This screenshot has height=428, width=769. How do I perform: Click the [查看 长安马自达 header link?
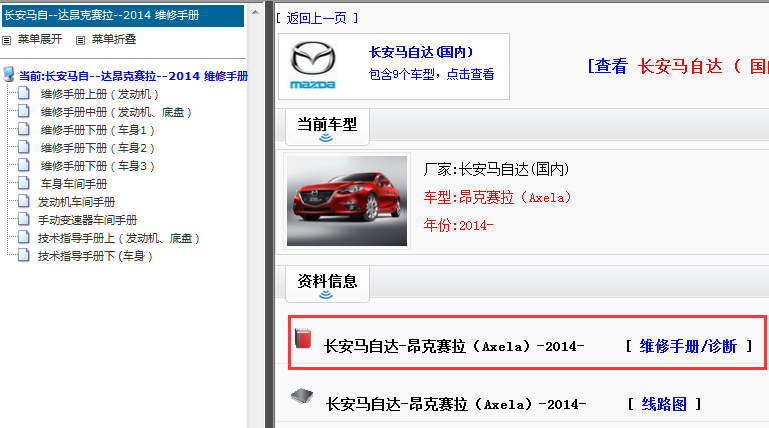(x=678, y=66)
